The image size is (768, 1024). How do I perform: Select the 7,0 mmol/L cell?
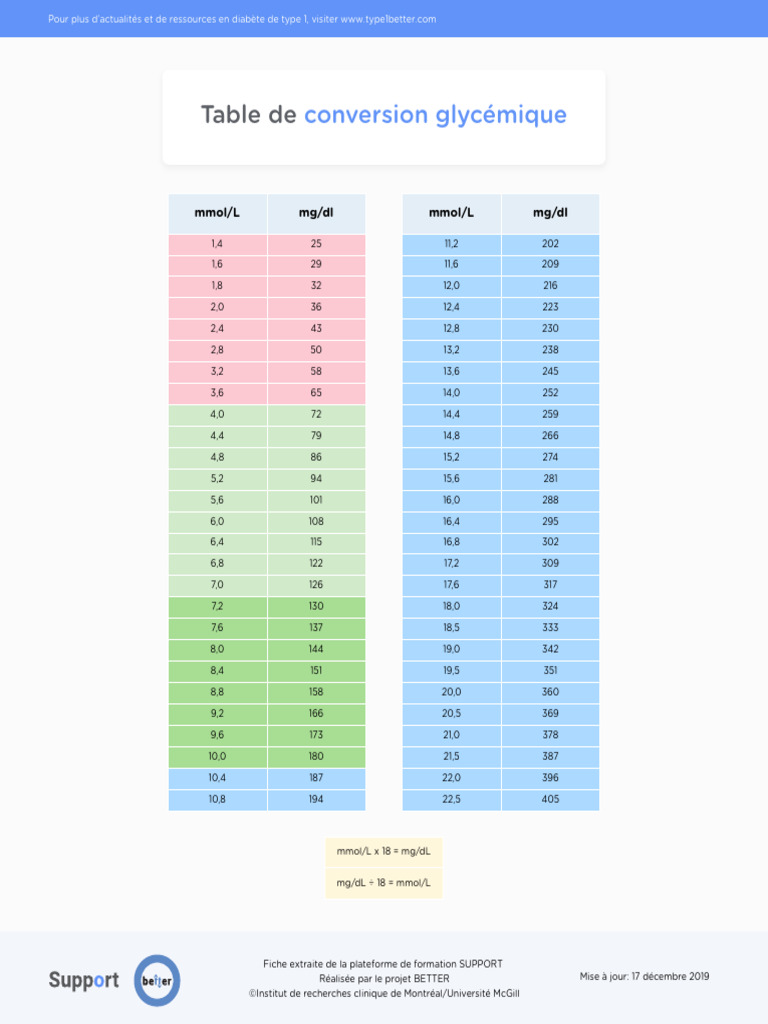tap(217, 585)
